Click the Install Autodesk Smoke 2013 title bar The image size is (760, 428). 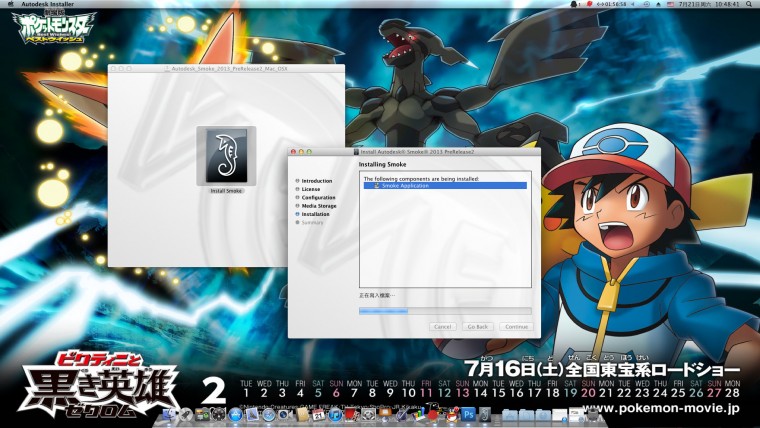click(x=414, y=152)
